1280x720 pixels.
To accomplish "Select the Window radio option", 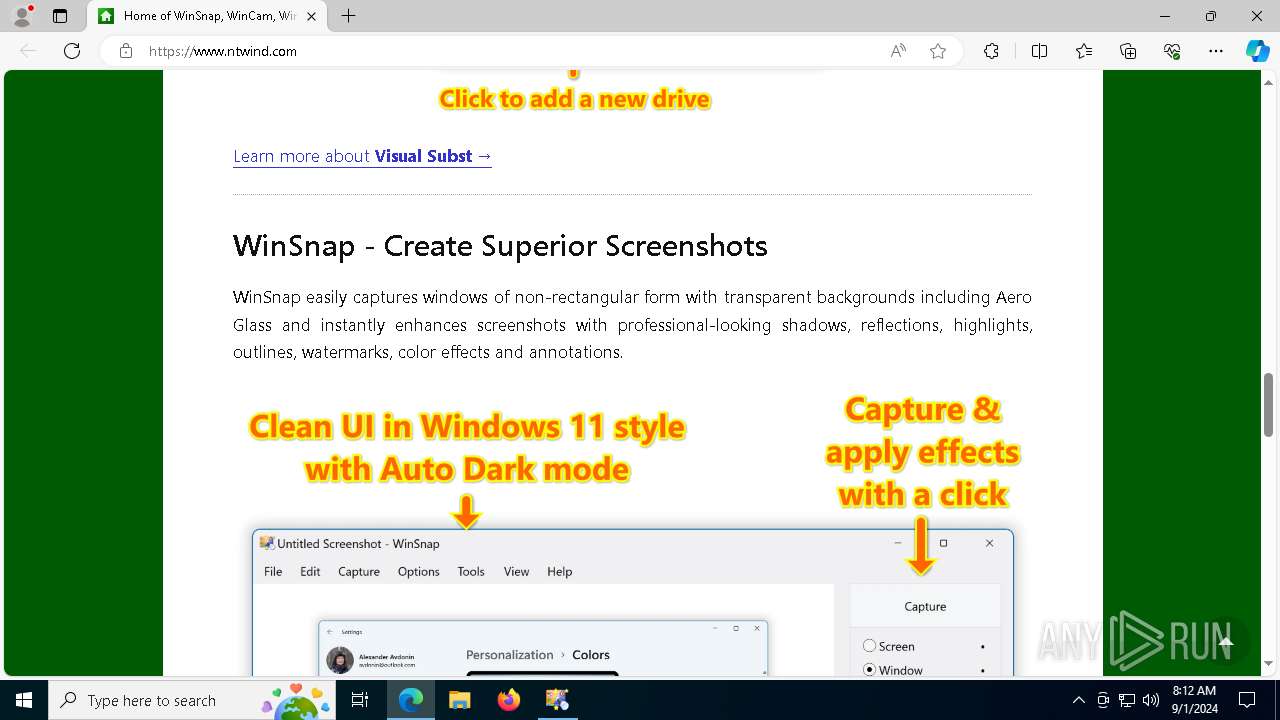I will (869, 670).
